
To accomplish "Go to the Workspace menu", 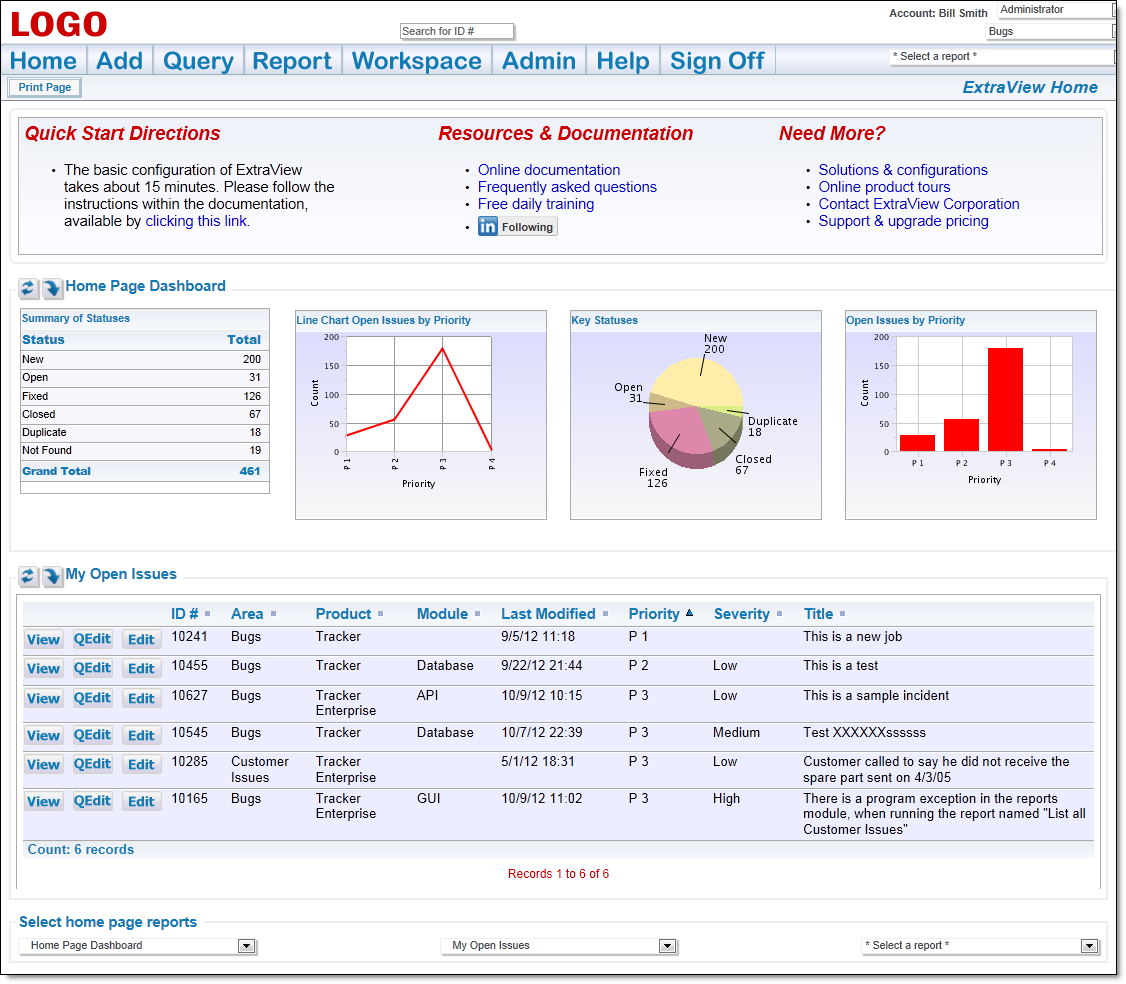I will pos(417,61).
